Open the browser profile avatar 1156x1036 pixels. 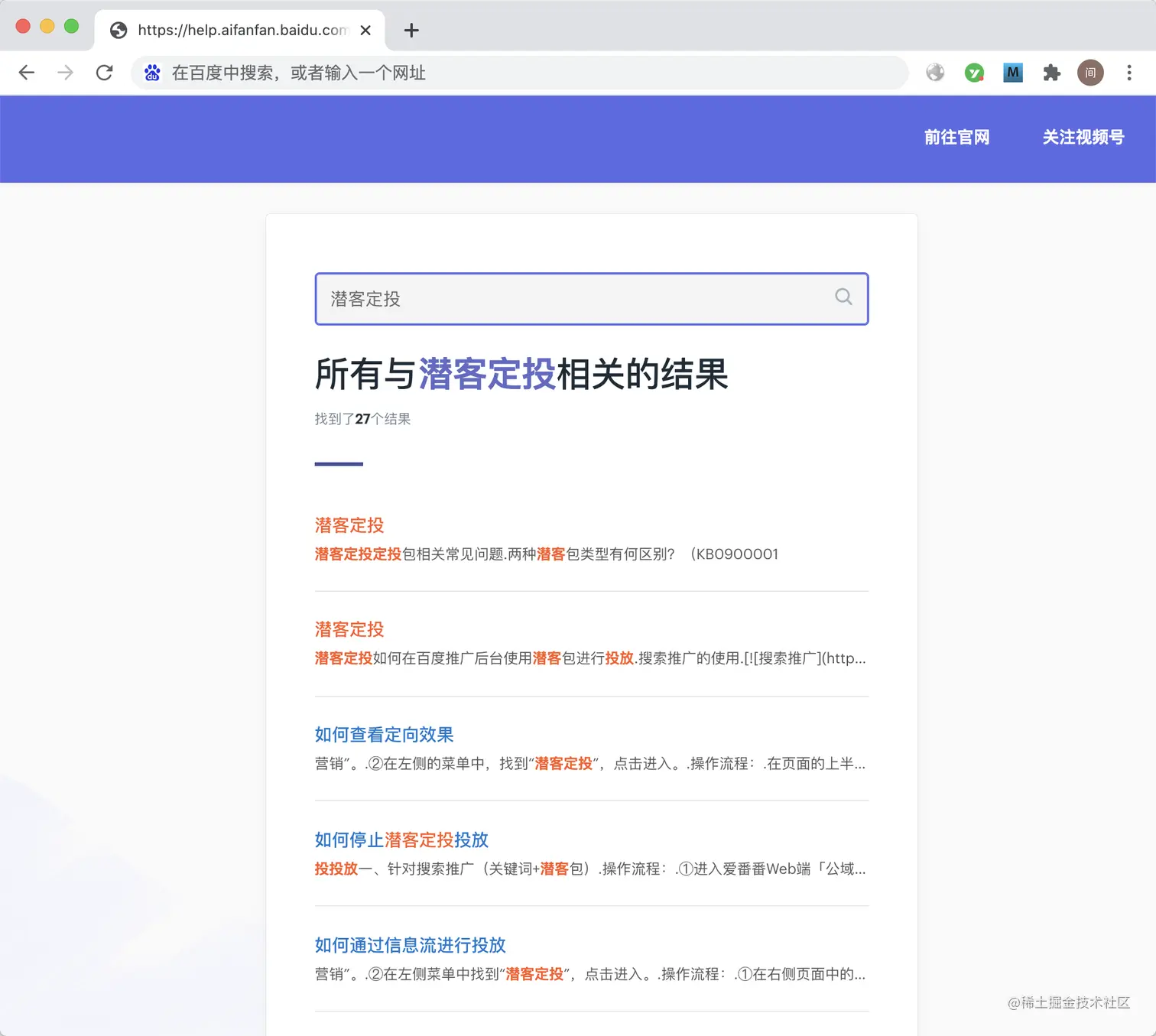click(1091, 73)
